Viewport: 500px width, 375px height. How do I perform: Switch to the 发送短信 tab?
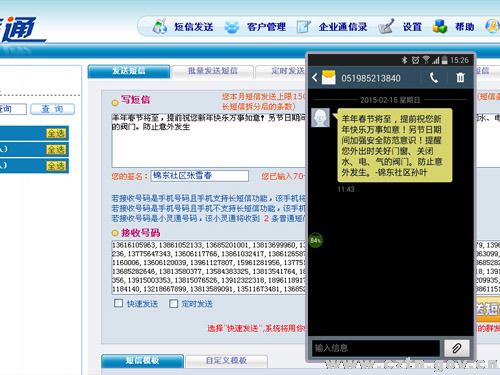point(129,71)
